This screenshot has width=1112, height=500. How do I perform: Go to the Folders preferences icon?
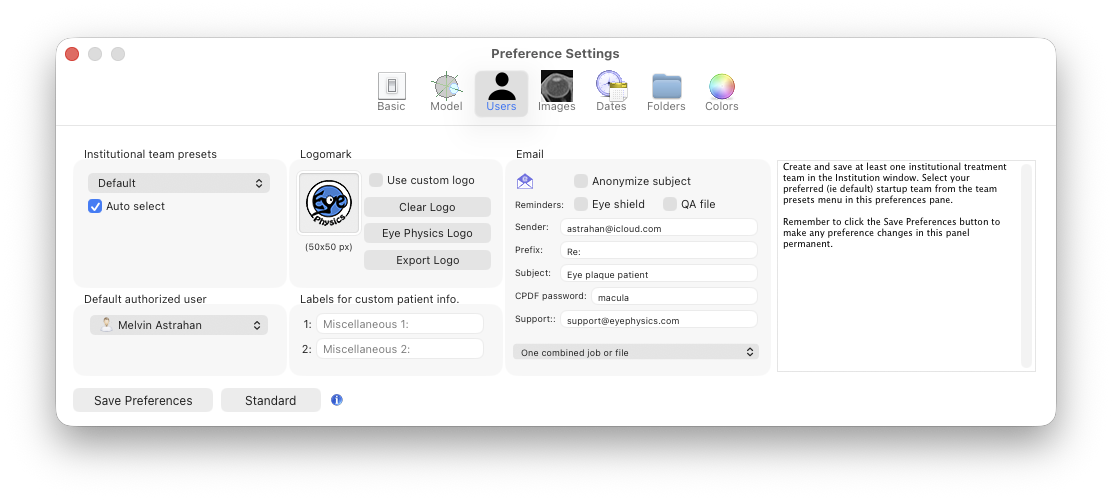[666, 91]
